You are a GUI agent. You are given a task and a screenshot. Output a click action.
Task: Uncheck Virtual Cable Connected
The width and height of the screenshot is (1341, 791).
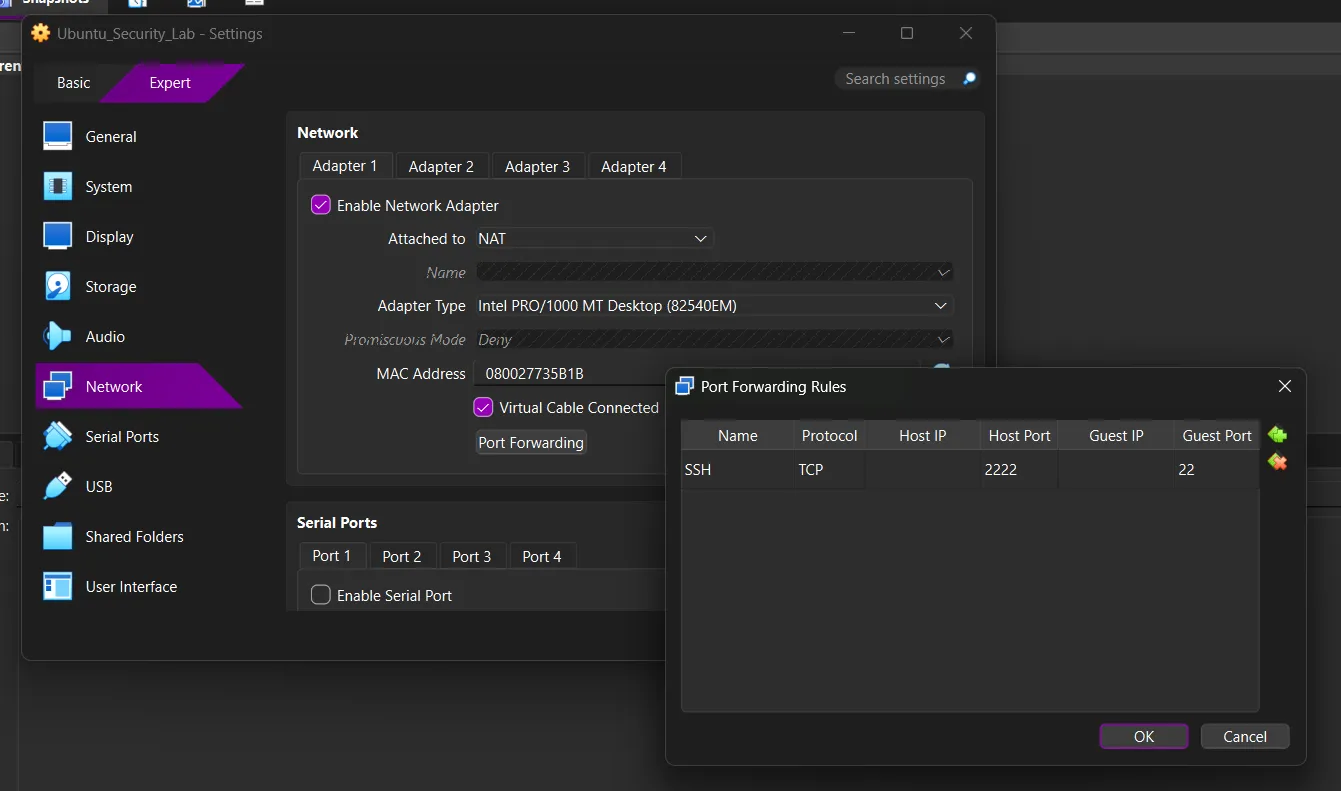pyautogui.click(x=483, y=407)
